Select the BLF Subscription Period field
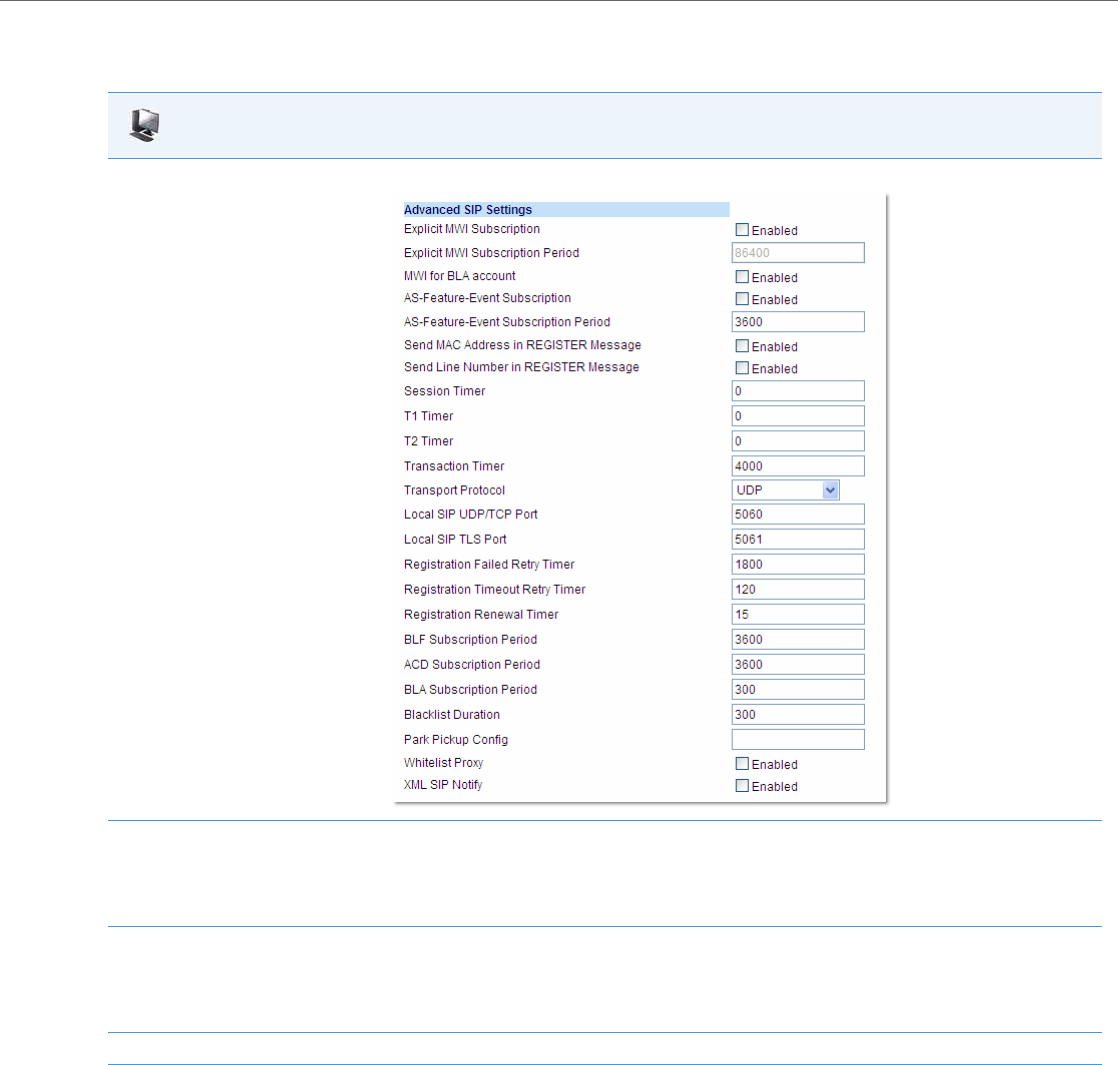 point(798,639)
